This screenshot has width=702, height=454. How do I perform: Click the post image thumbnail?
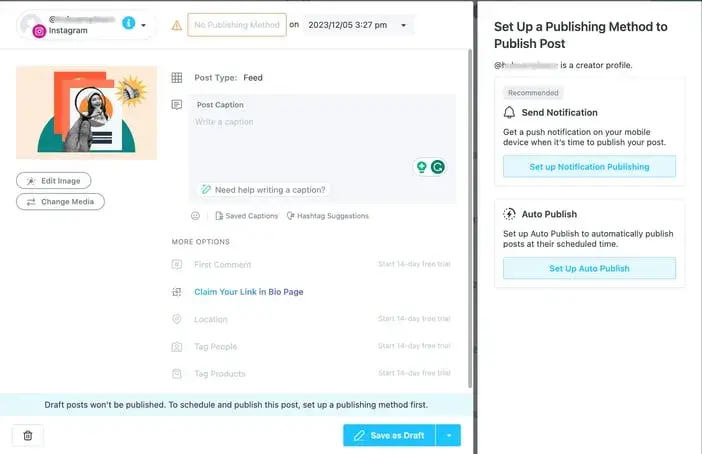(x=86, y=112)
